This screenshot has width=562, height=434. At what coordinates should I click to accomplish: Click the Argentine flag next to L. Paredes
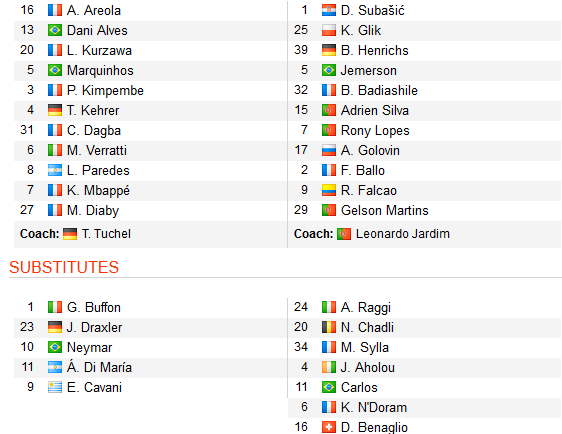pos(55,170)
